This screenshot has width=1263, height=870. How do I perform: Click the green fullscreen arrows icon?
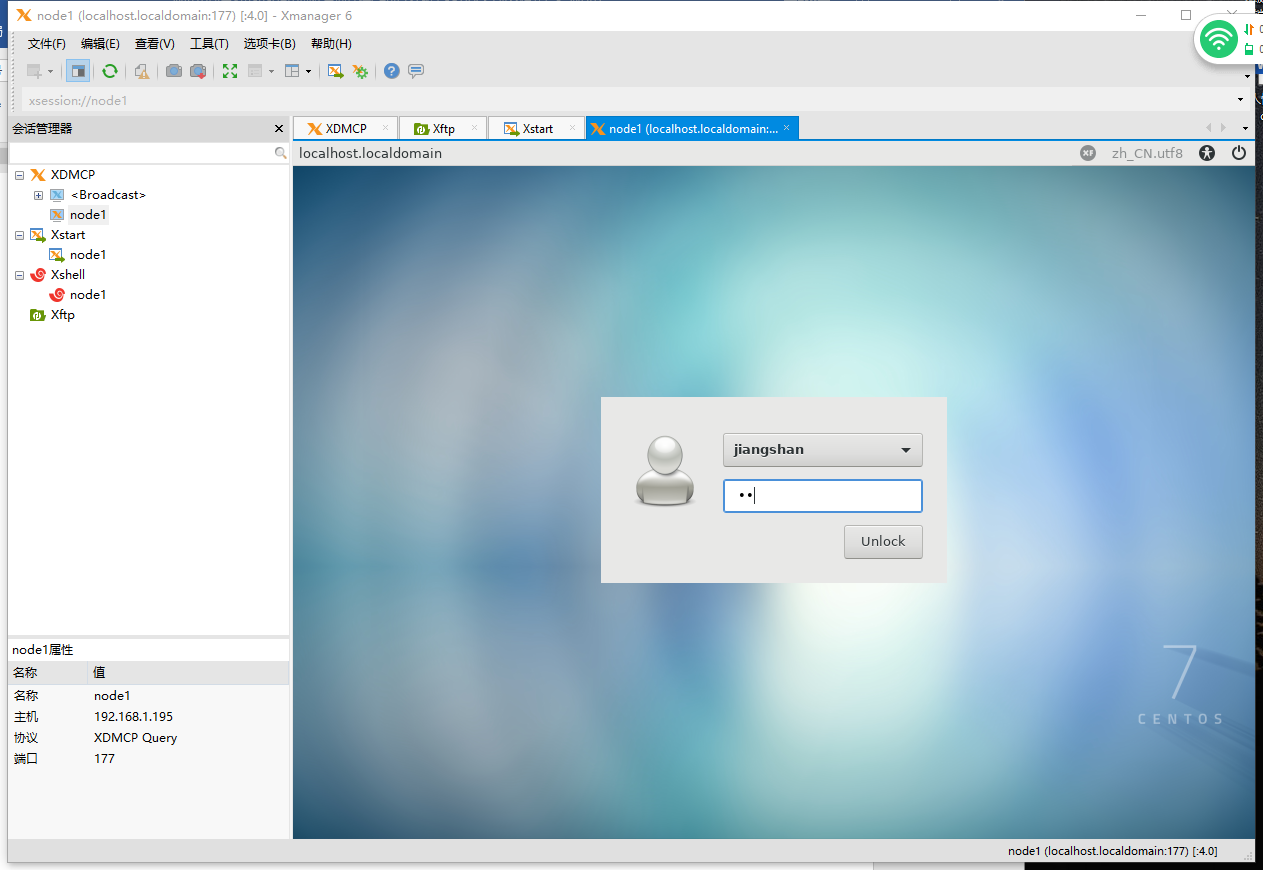[230, 71]
